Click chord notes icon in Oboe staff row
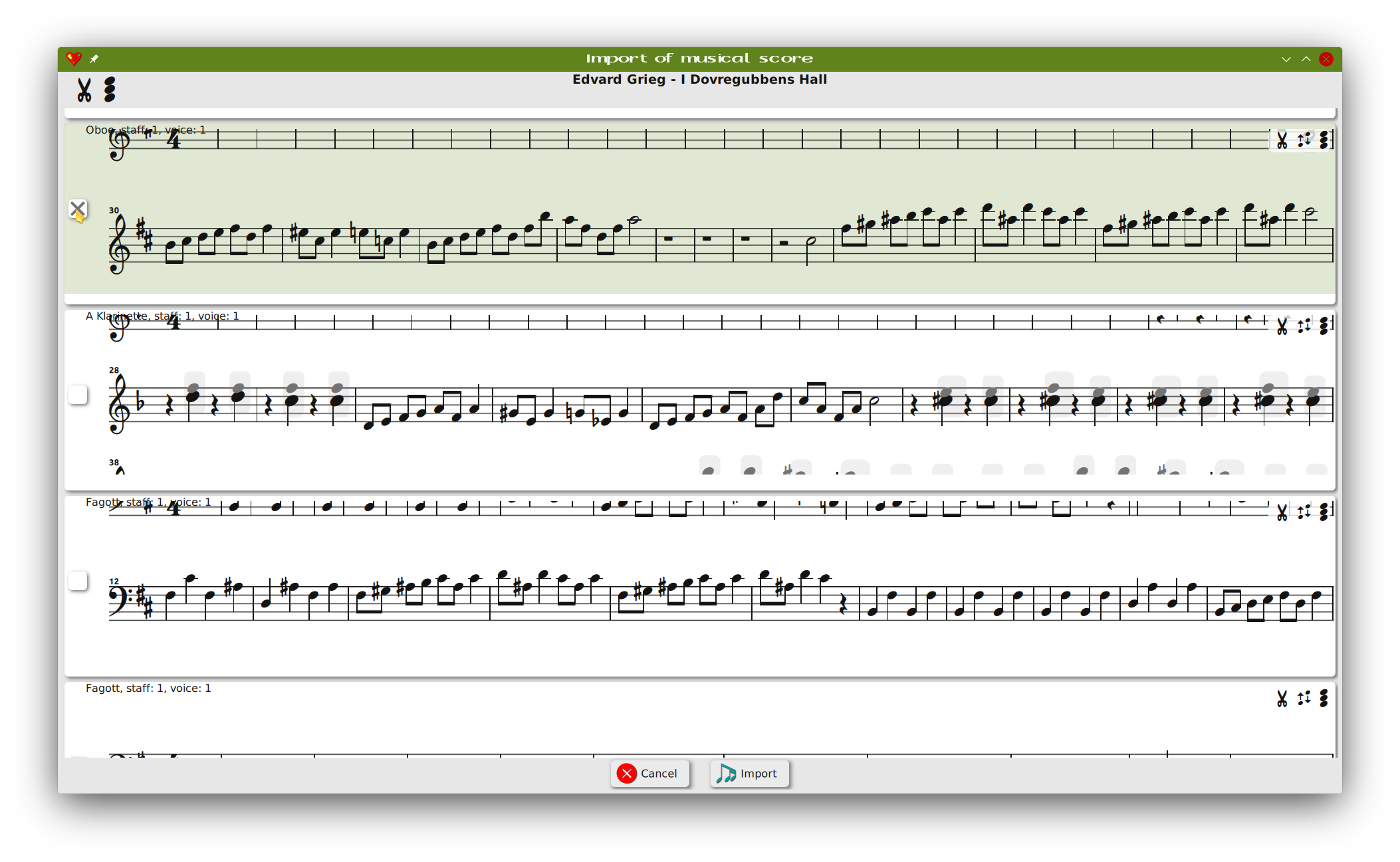This screenshot has height=862, width=1400. [1324, 140]
